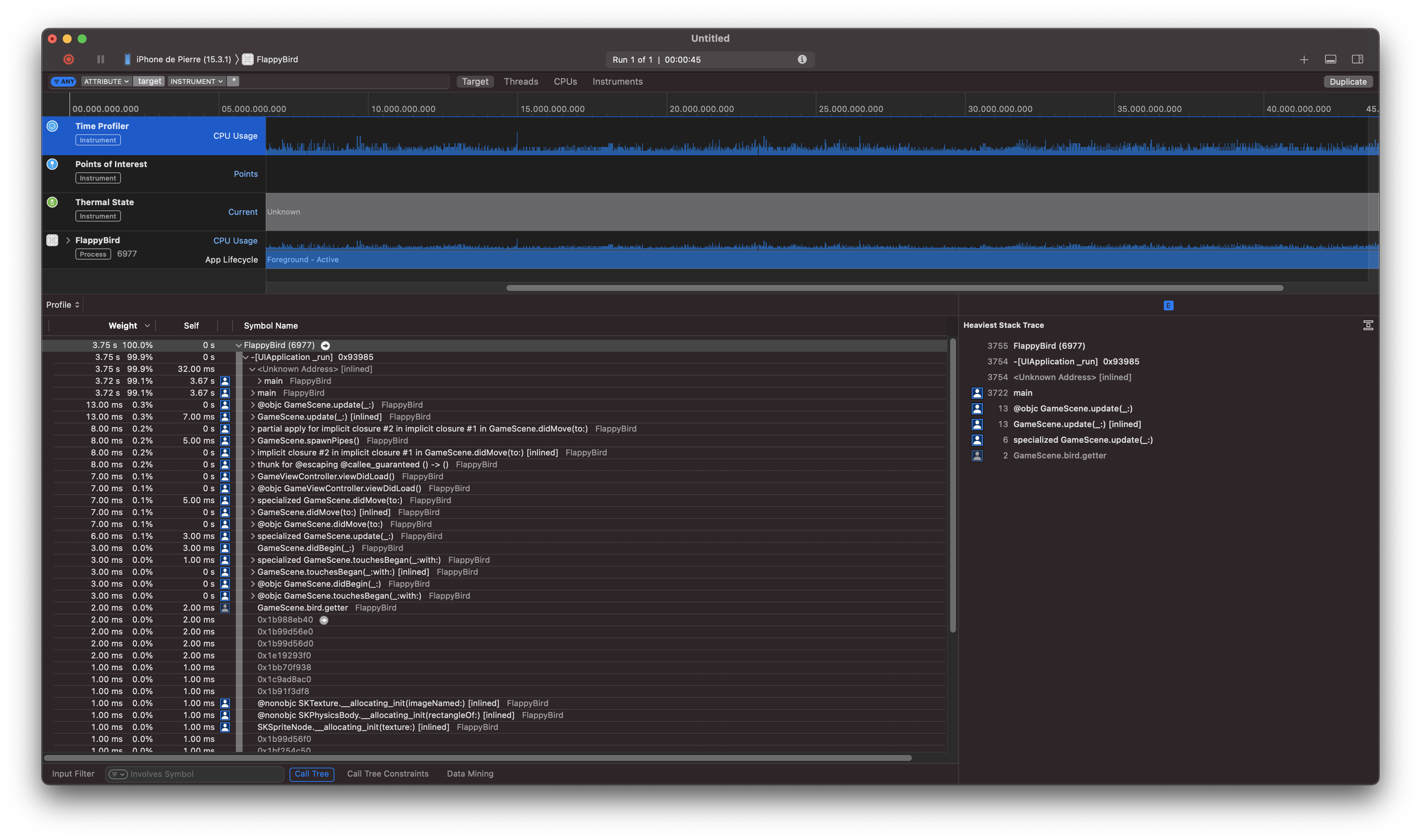This screenshot has height=840, width=1421.
Task: Pause the recording with pause button
Action: coord(101,59)
